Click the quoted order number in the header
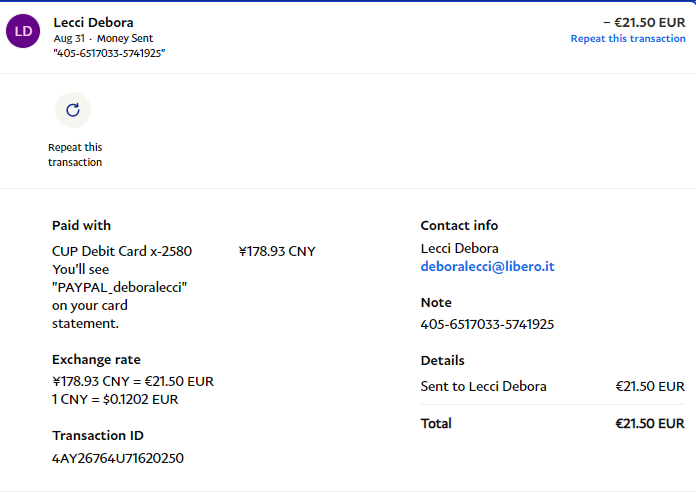The height and width of the screenshot is (494, 696). click(x=109, y=53)
